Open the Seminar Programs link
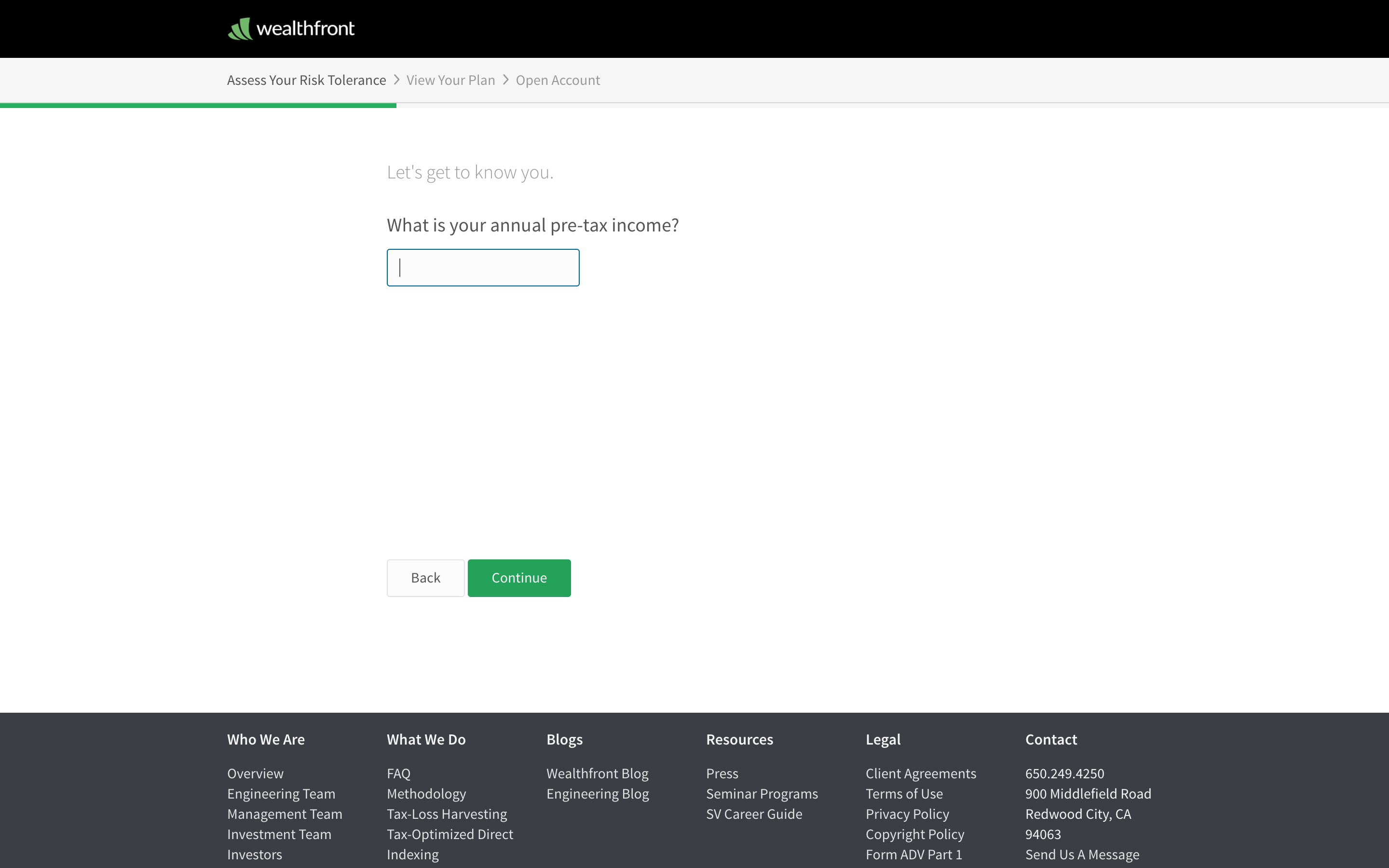This screenshot has width=1389, height=868. tap(762, 794)
